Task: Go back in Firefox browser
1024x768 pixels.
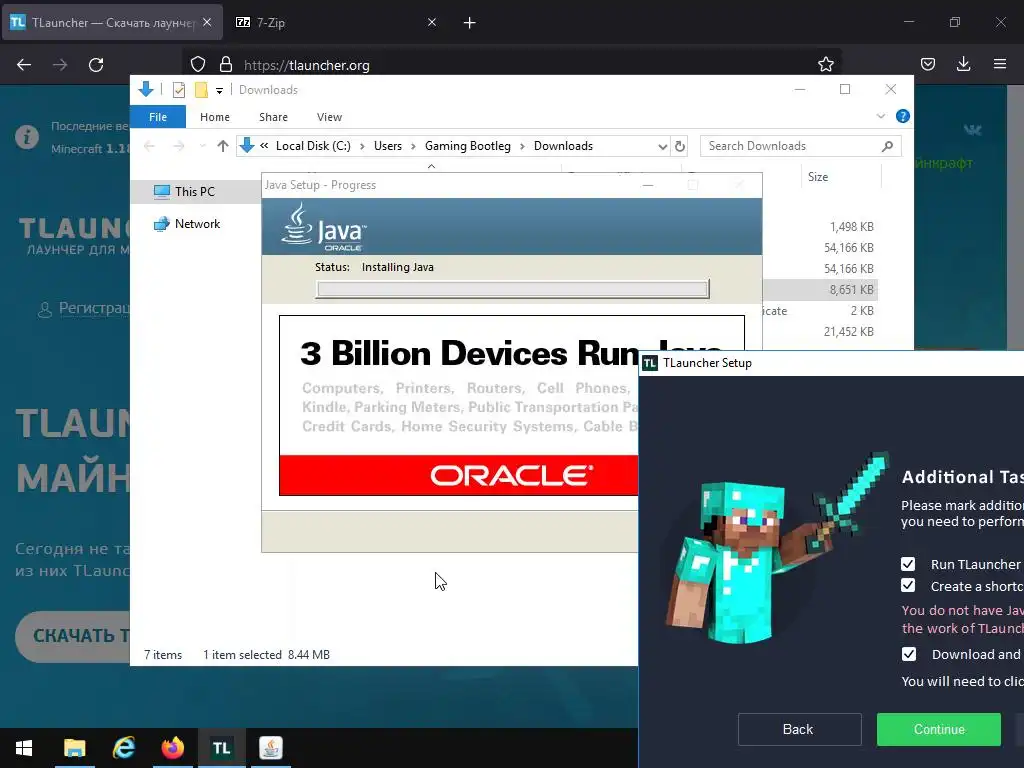Action: [24, 65]
